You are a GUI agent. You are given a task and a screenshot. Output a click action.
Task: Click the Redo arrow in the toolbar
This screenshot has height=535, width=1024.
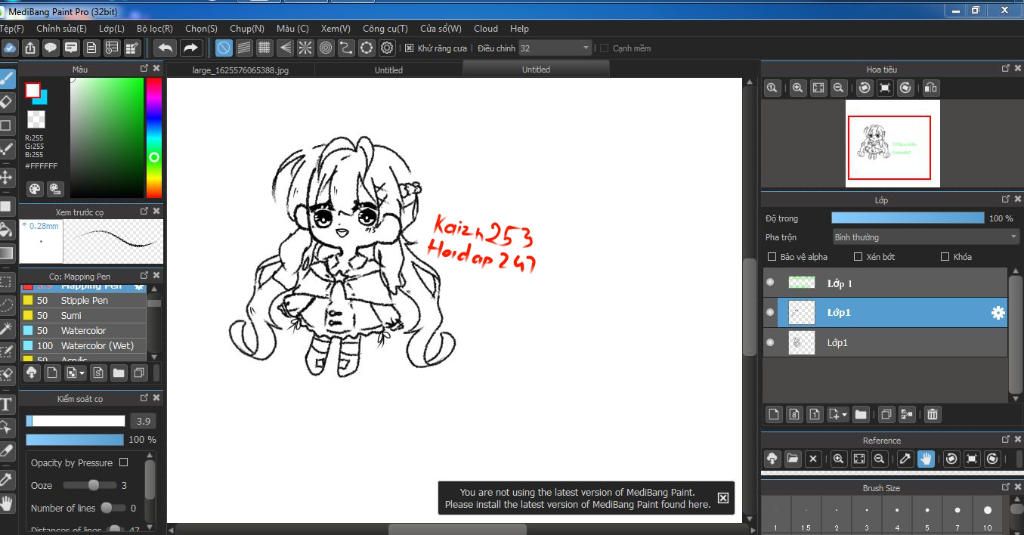[x=190, y=48]
